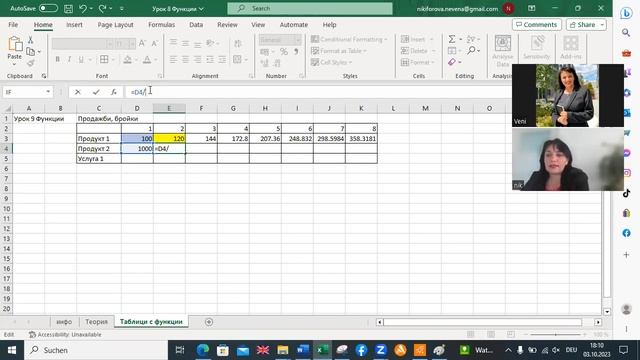Click the Save icon in title bar
640x360 pixels.
[x=69, y=8]
